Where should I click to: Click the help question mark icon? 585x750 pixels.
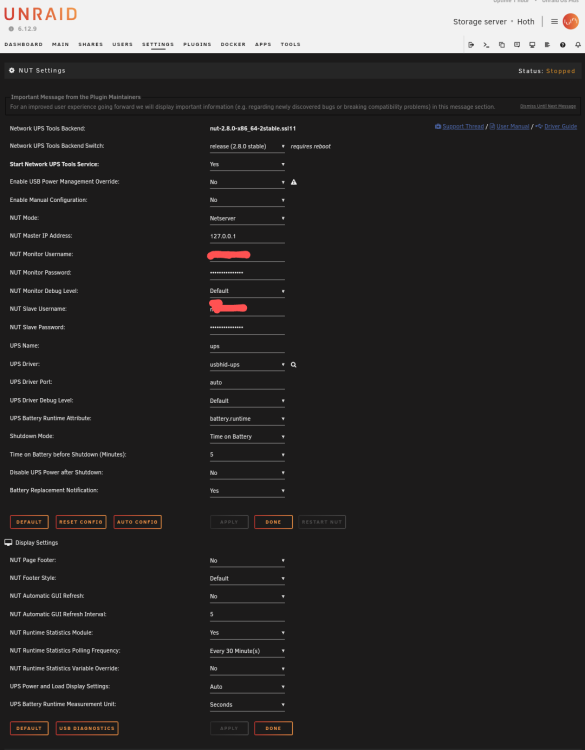click(x=563, y=45)
